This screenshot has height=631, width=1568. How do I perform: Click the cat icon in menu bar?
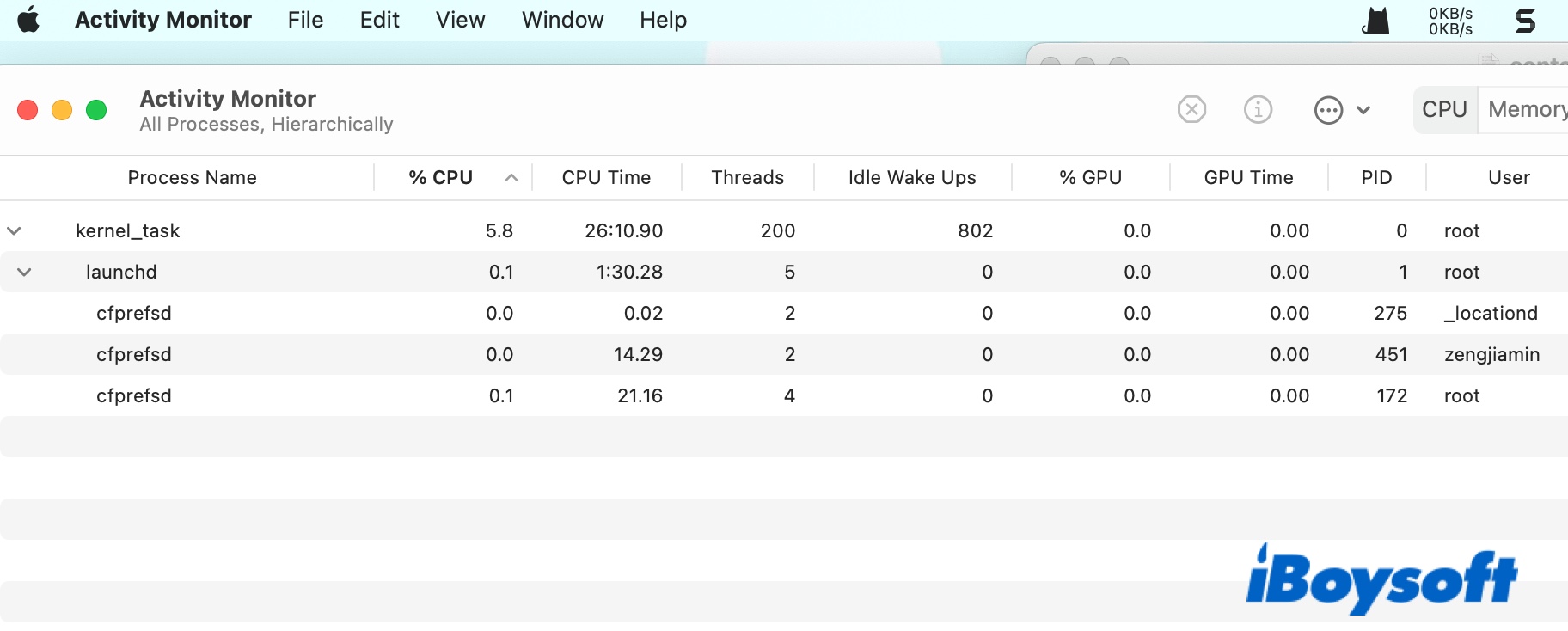[1375, 21]
